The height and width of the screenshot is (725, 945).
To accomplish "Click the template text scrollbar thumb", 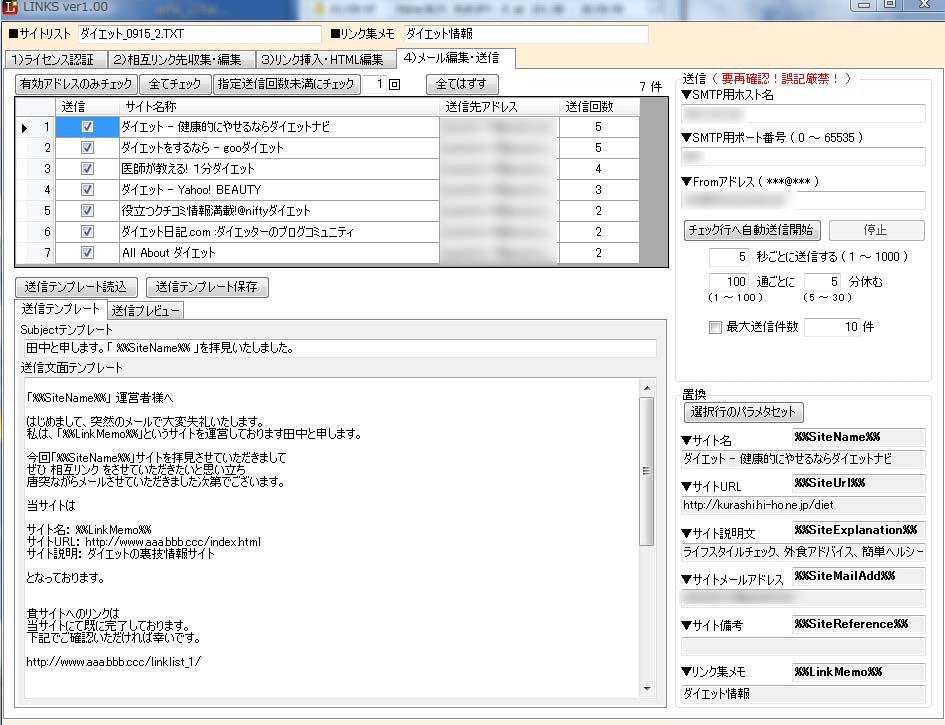I will coord(647,471).
